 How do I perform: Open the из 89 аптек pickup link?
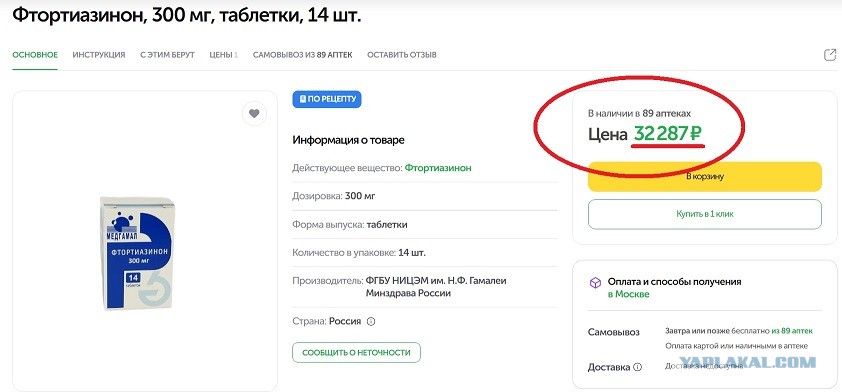click(x=792, y=331)
